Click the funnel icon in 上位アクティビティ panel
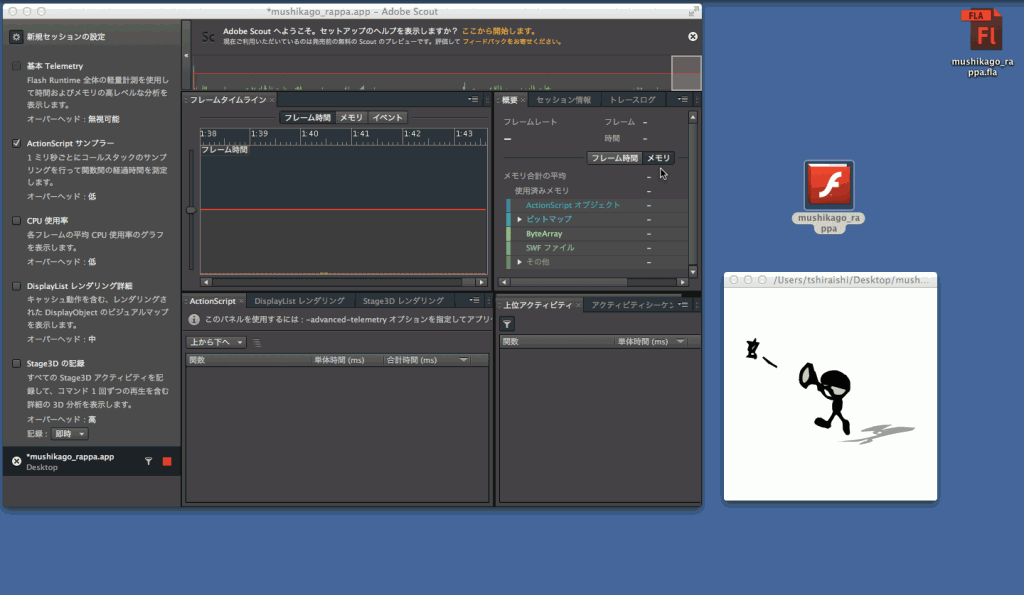 pyautogui.click(x=507, y=324)
